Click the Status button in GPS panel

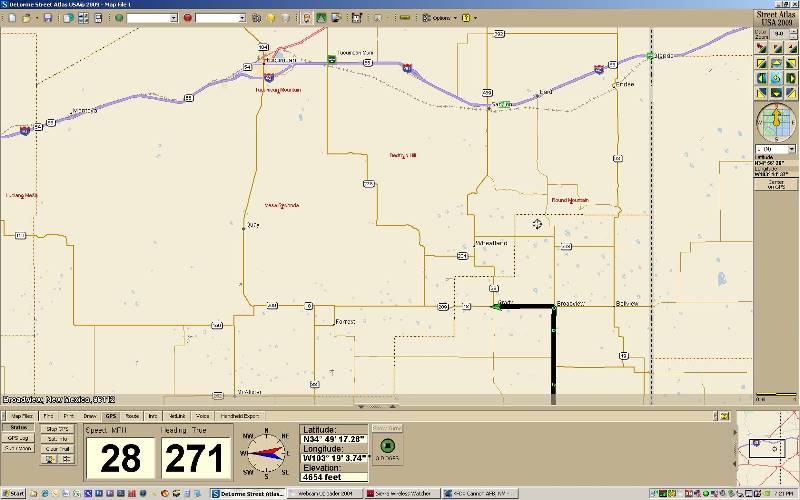click(x=19, y=428)
